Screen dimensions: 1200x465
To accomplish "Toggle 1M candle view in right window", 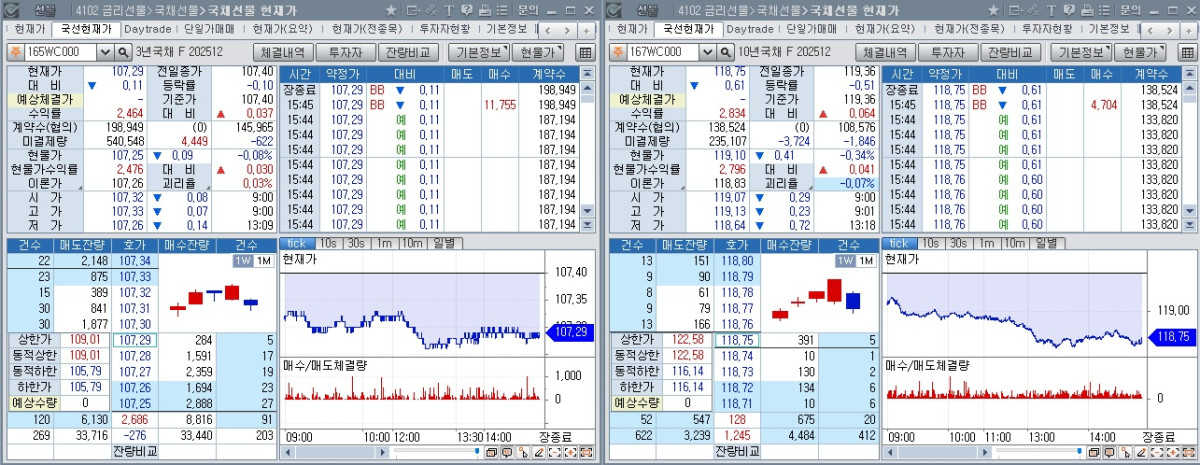I will [x=865, y=261].
